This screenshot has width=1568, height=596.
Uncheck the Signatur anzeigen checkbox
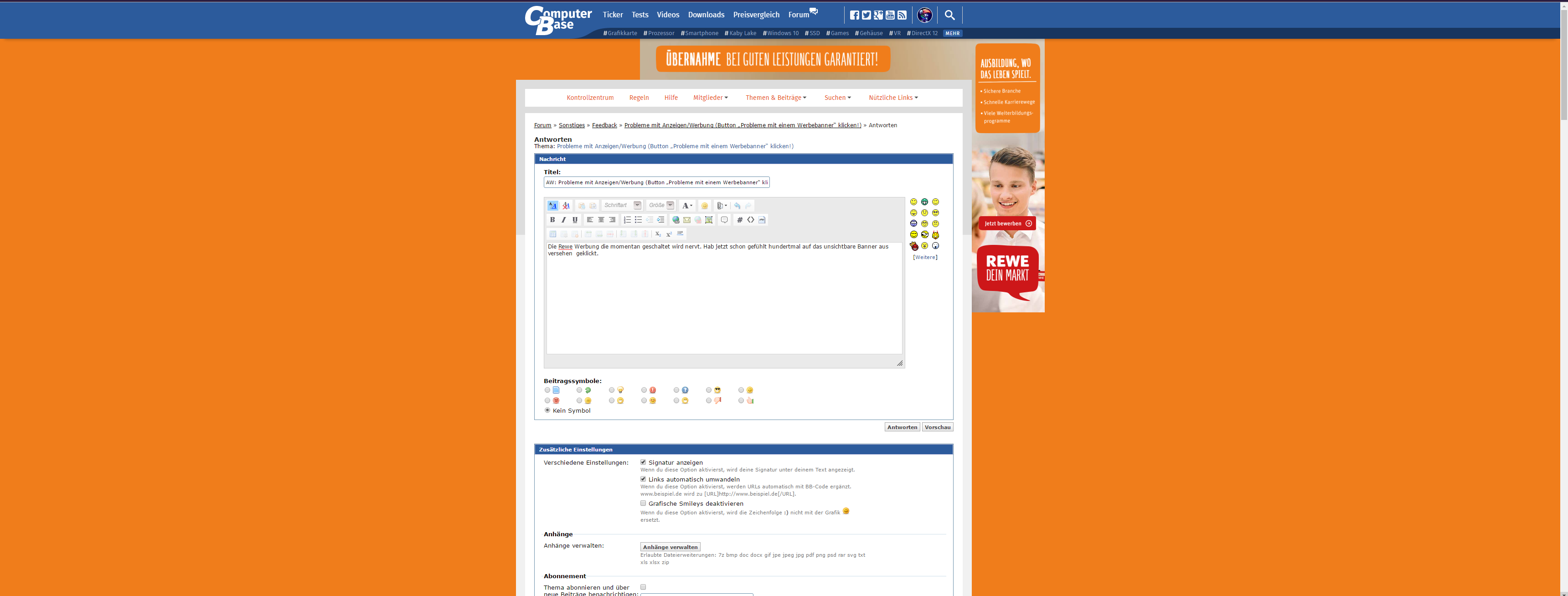click(643, 462)
